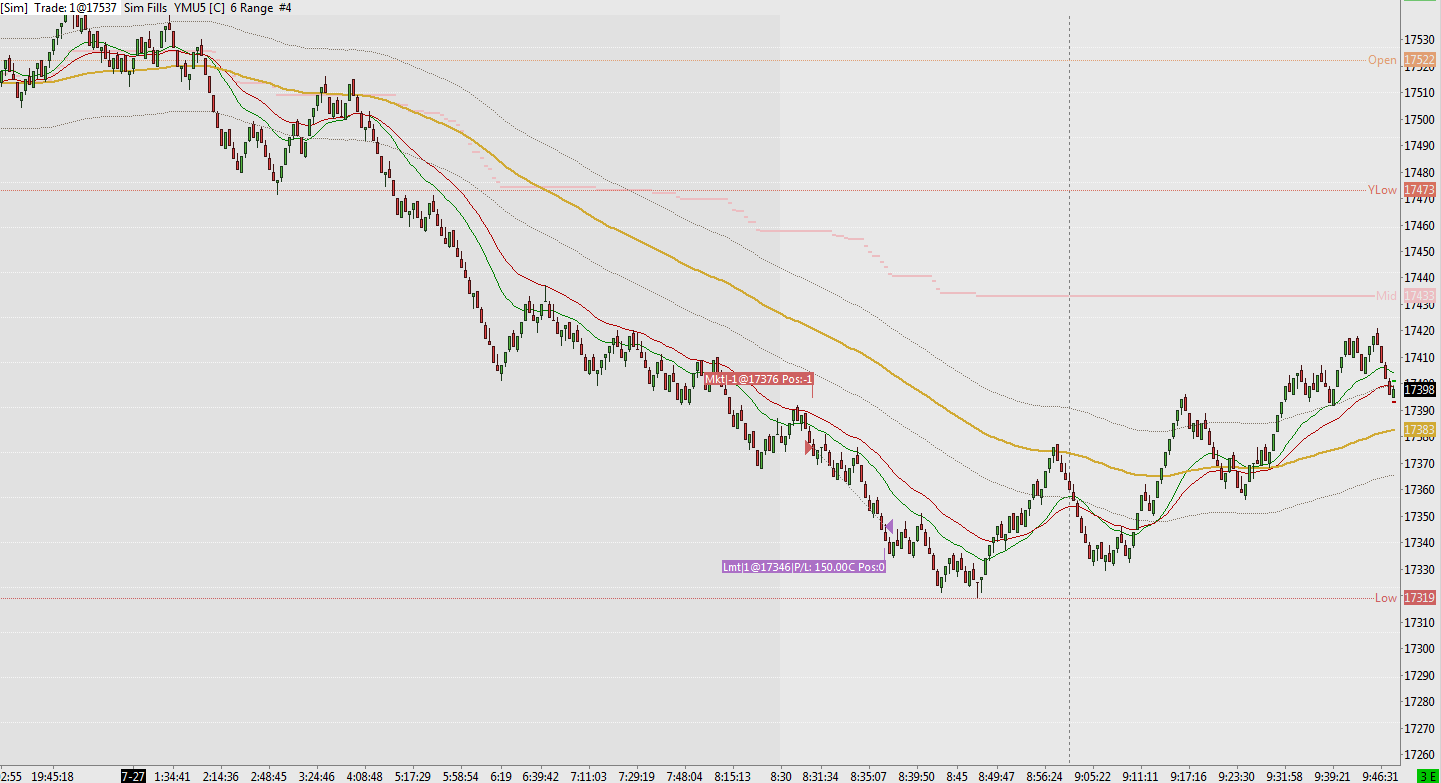Click the "[Sim]" label in chart header

(x=14, y=7)
